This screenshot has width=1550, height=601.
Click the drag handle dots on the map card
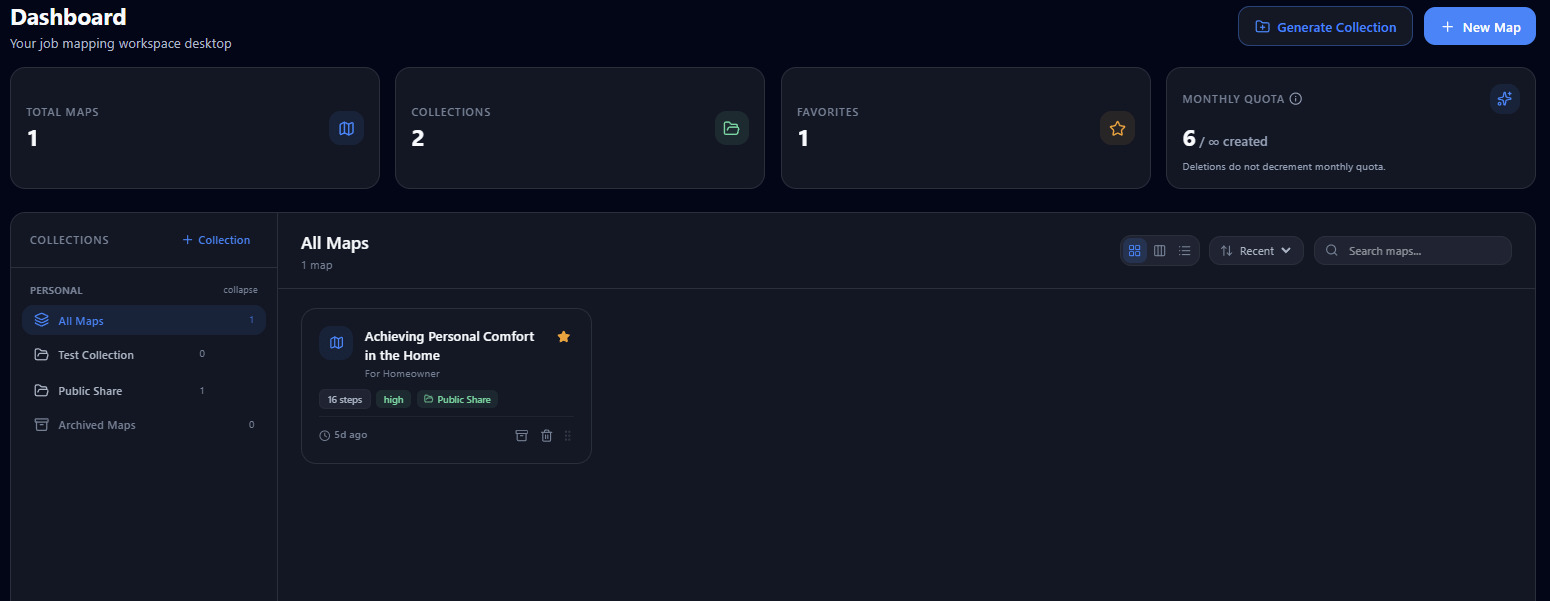click(568, 435)
